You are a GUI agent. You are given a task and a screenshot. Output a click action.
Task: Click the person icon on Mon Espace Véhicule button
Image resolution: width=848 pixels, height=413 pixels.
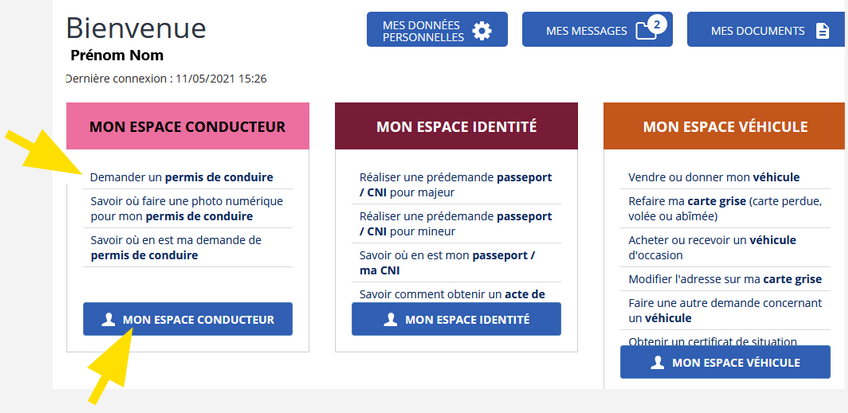coord(658,362)
